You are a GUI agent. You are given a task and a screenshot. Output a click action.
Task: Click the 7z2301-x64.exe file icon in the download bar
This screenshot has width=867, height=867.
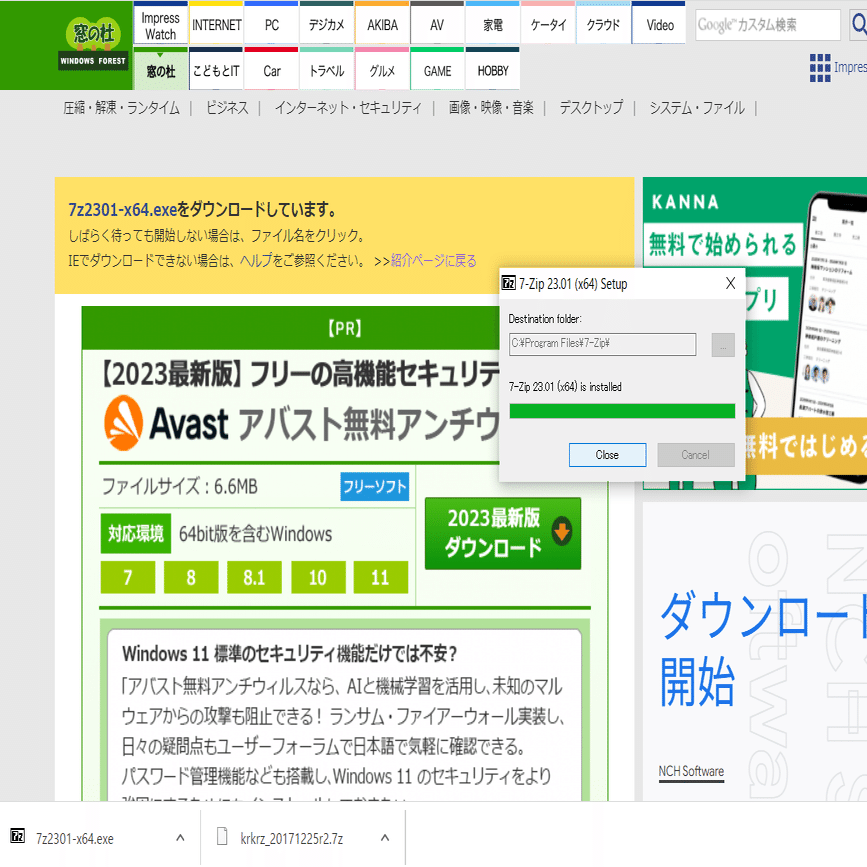(18, 835)
